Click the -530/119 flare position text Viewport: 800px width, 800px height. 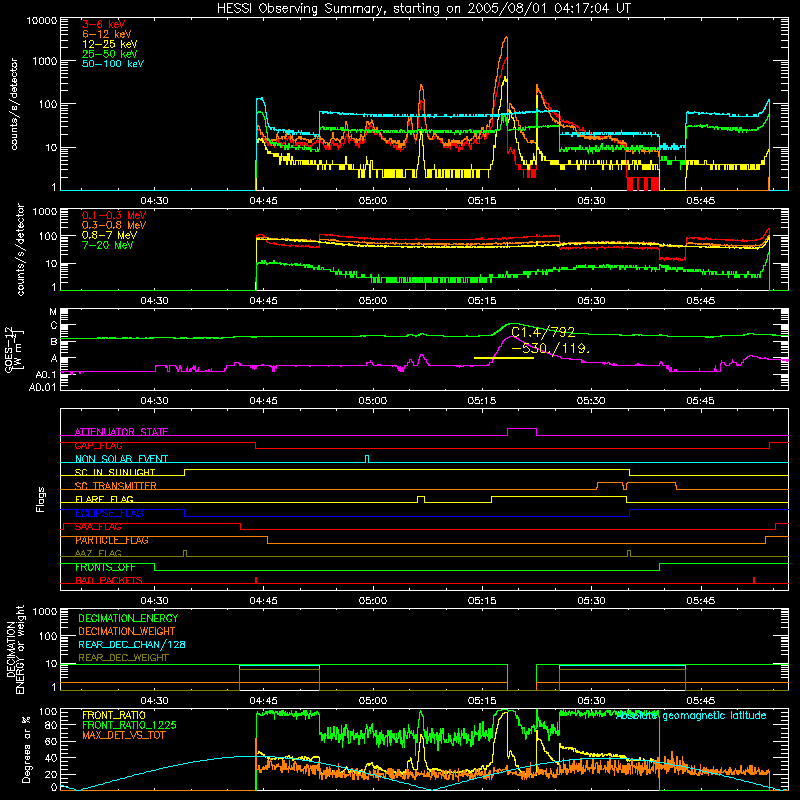[550, 348]
